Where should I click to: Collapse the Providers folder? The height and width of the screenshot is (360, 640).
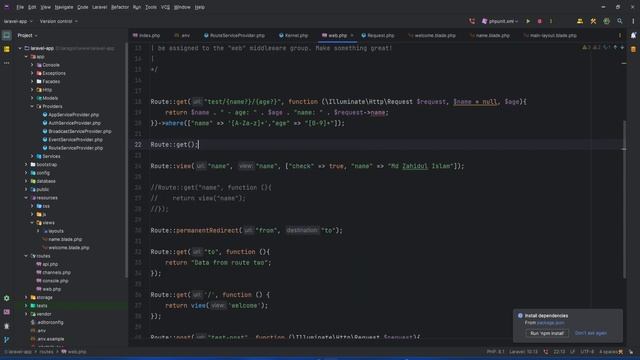point(32,106)
